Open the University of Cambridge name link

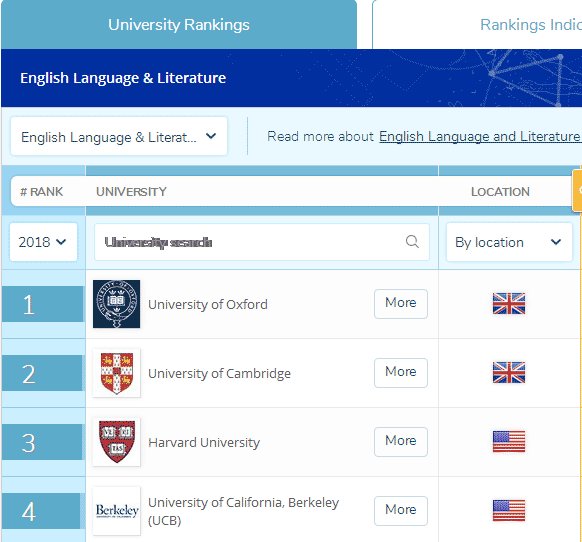click(219, 373)
